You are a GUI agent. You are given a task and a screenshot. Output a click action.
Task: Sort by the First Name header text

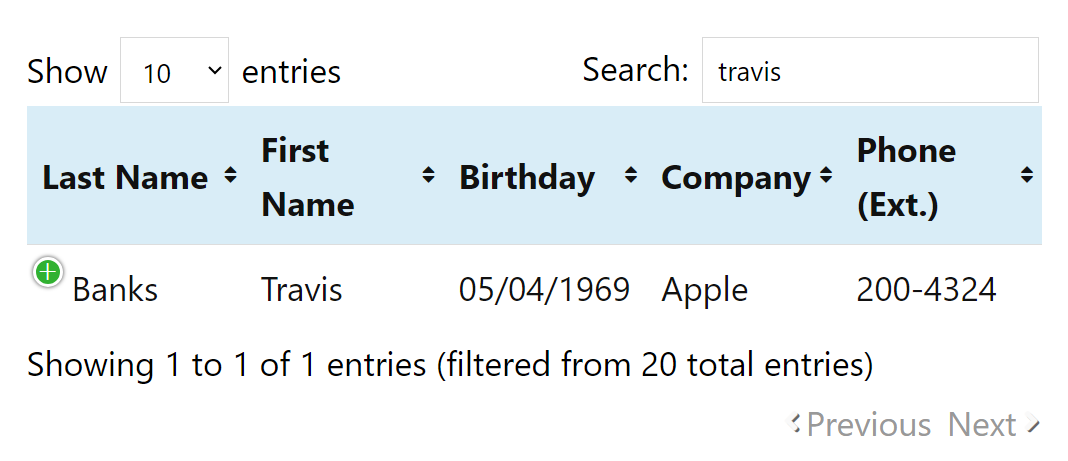pos(308,178)
